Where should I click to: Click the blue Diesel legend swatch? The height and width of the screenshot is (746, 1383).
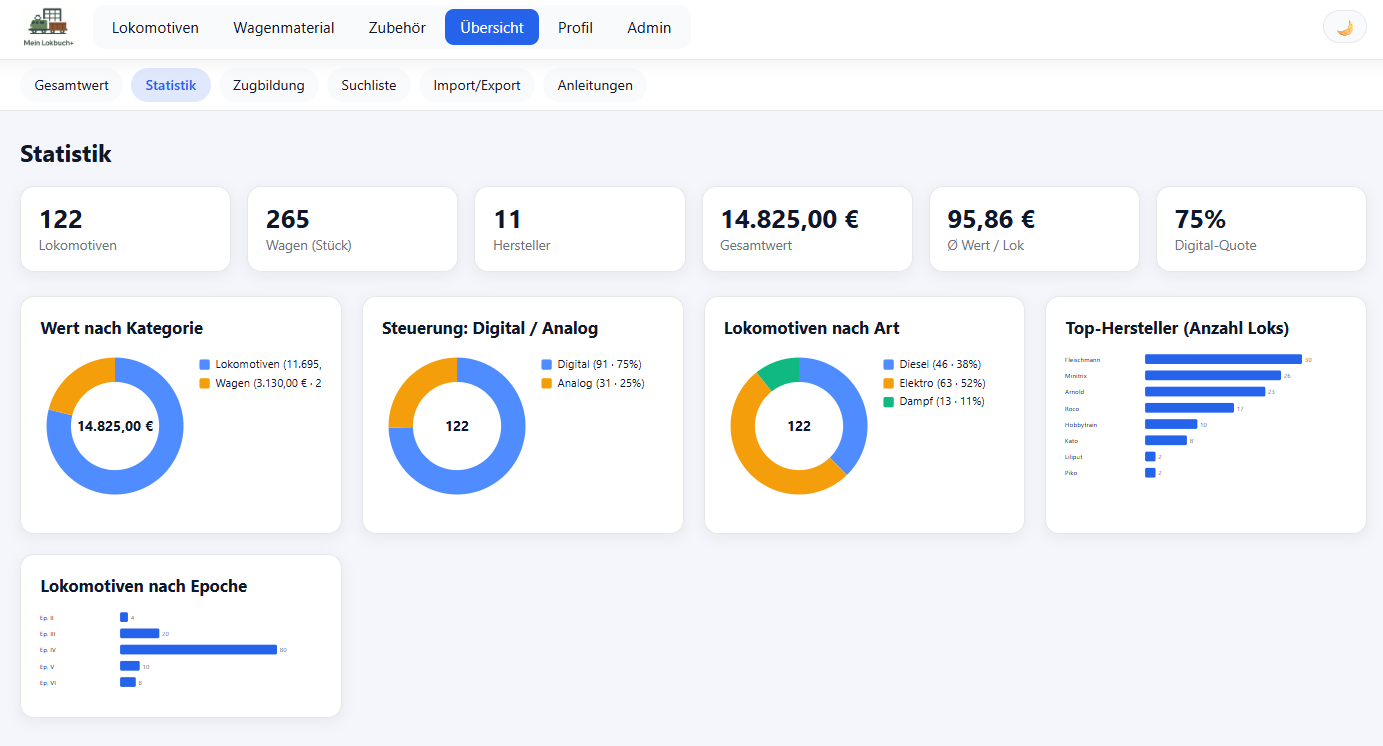tap(889, 365)
